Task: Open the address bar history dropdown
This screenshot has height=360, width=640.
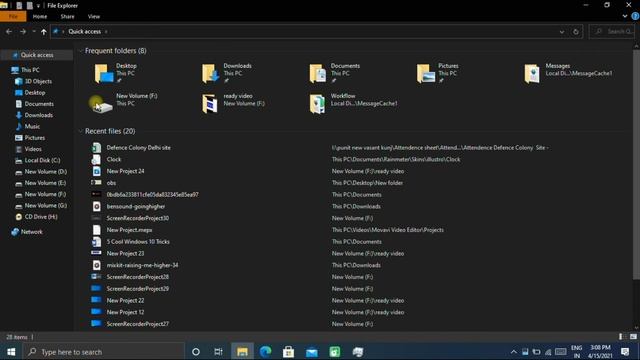Action: (562, 31)
